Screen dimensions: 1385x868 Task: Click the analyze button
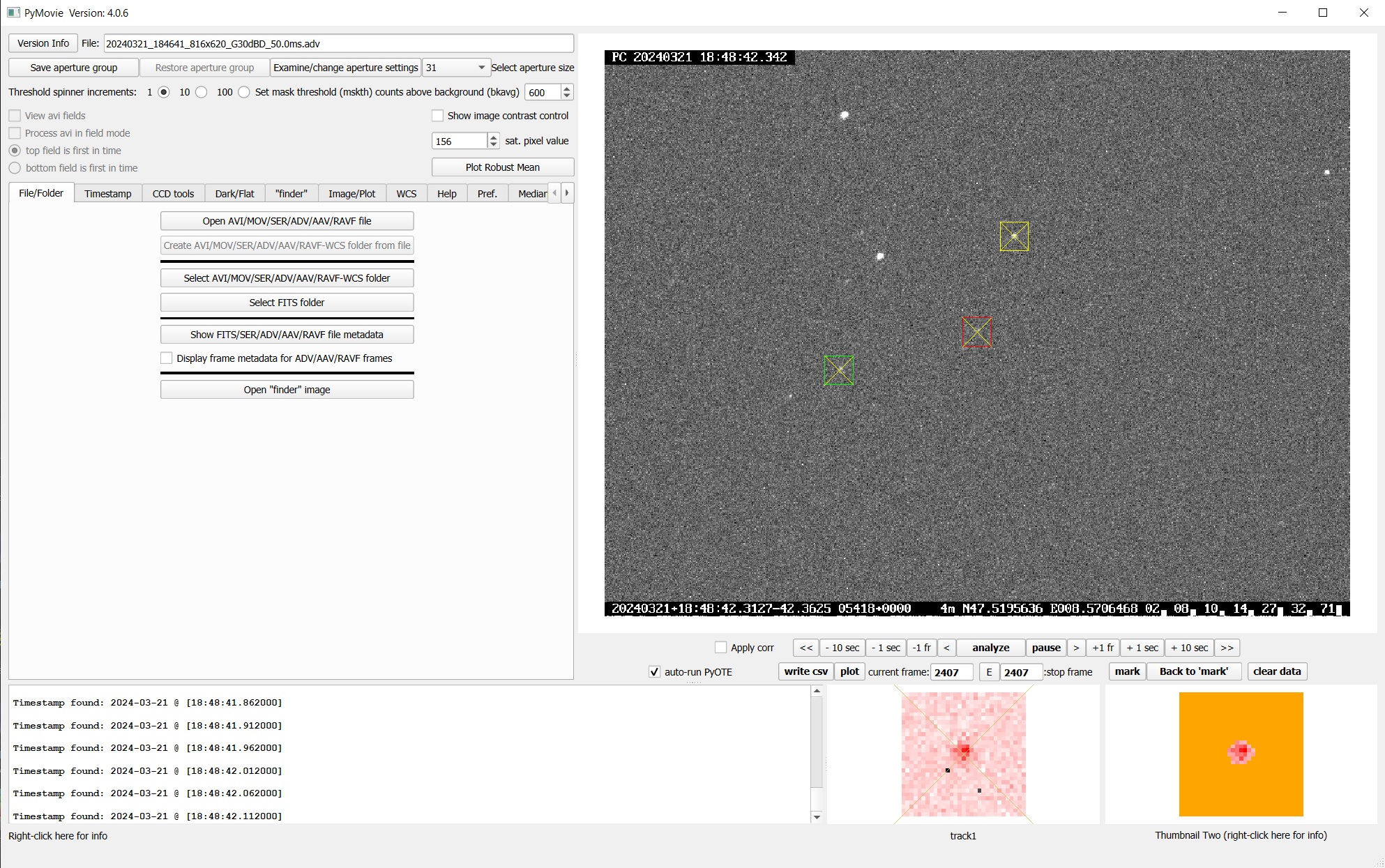click(x=990, y=648)
